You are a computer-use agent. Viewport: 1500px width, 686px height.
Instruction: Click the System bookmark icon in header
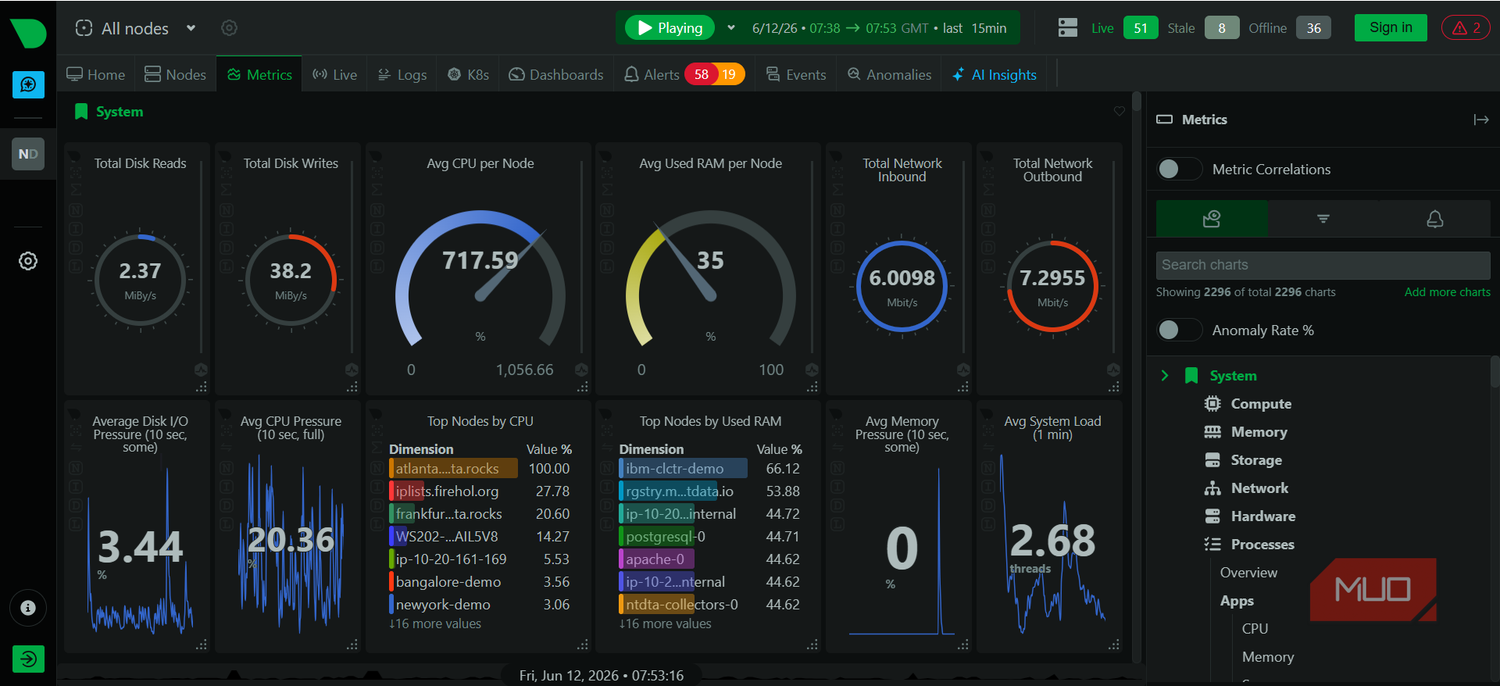click(x=82, y=112)
